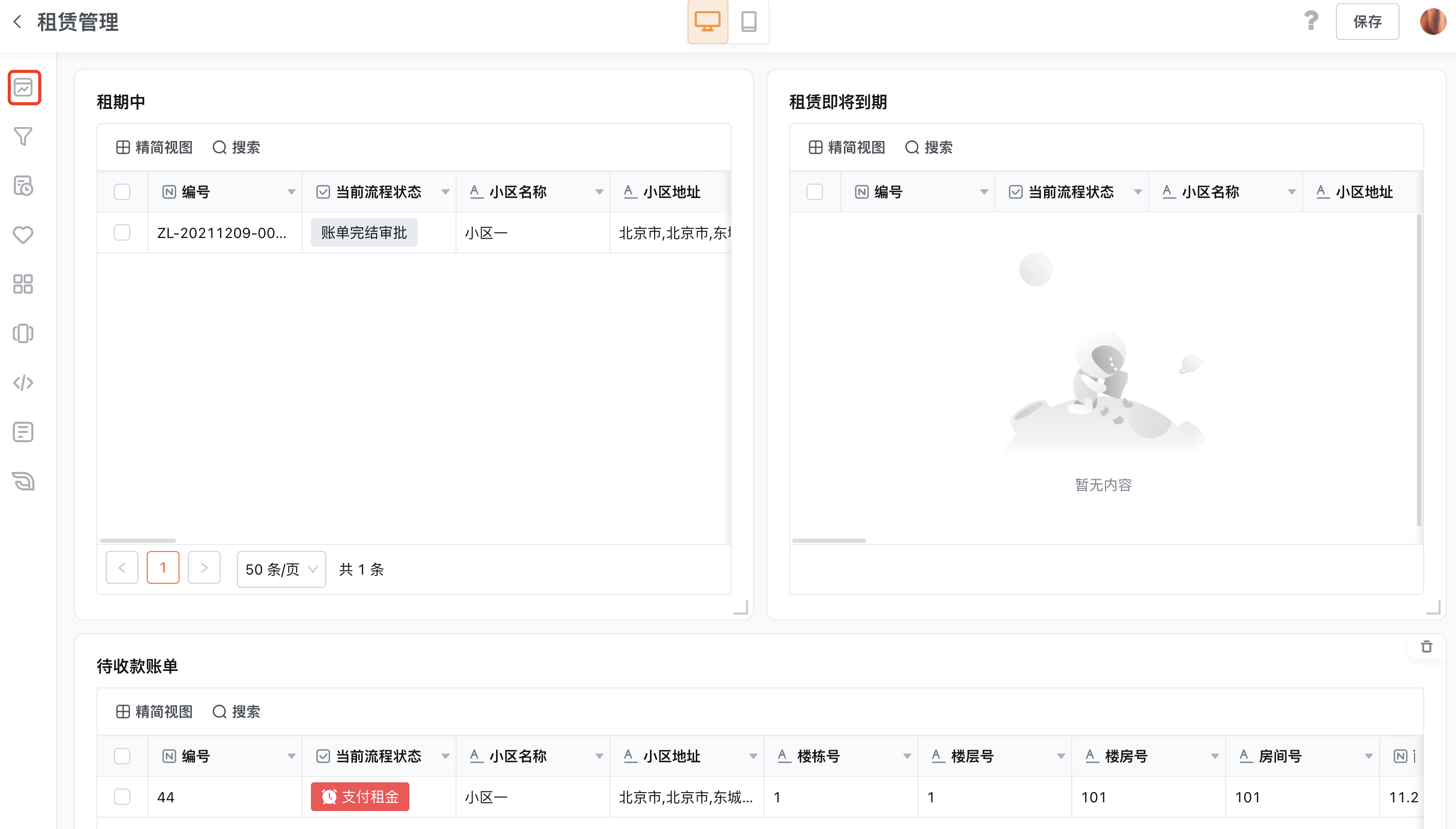Click the 租赁即将到期 panel title
This screenshot has height=829, width=1456.
838,102
